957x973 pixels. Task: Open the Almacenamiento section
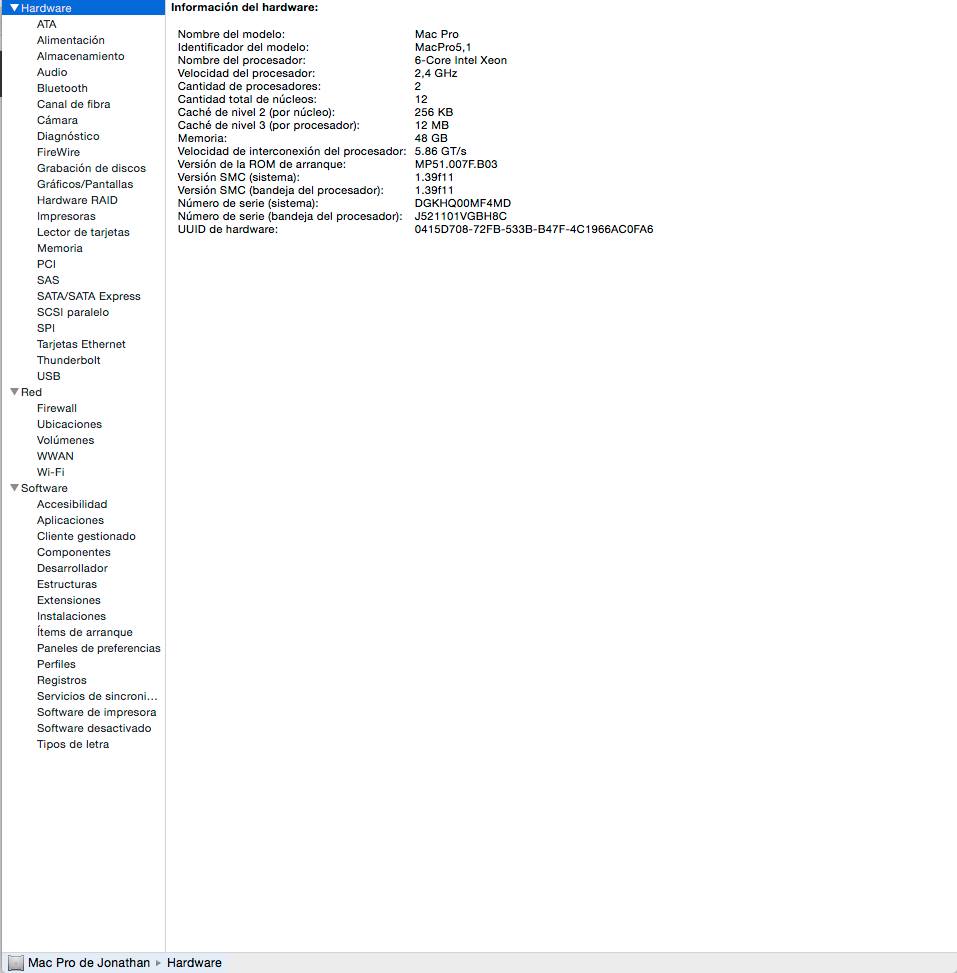click(x=81, y=56)
